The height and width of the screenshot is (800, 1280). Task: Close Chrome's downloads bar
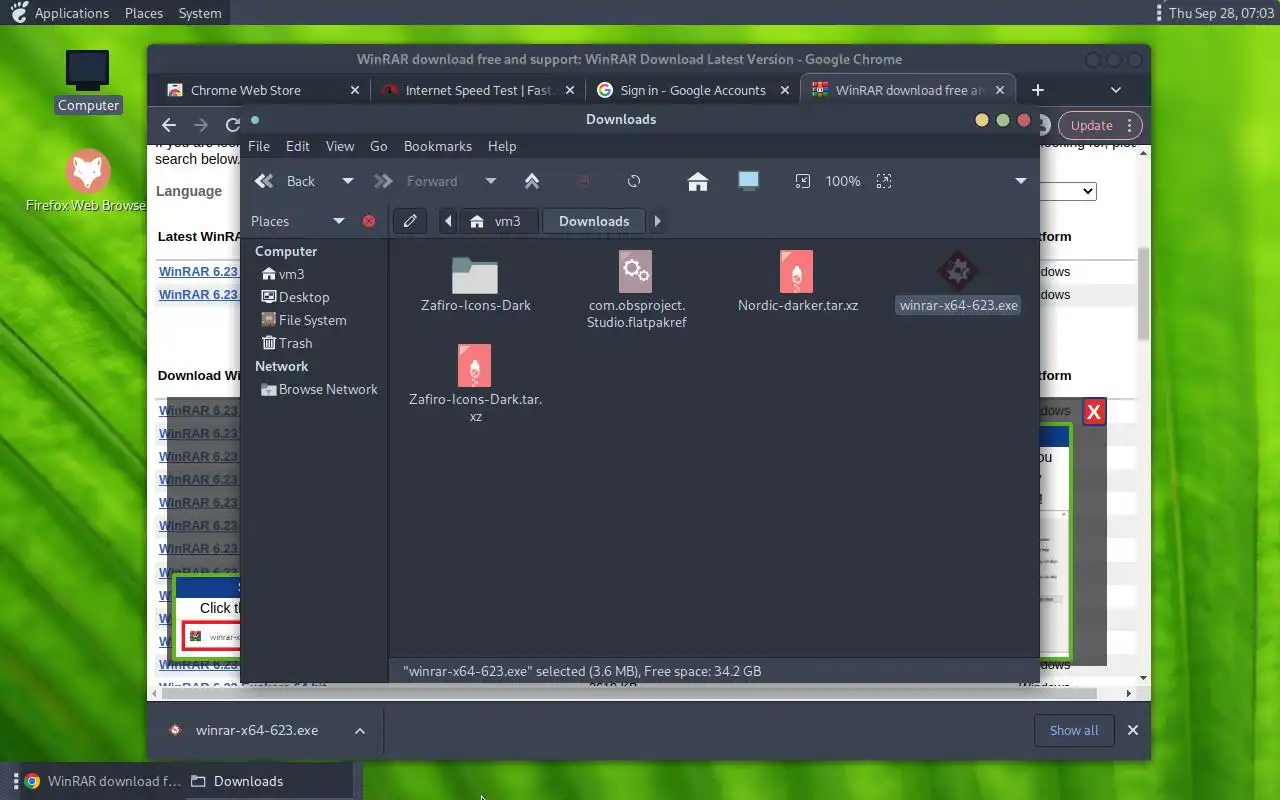1133,730
